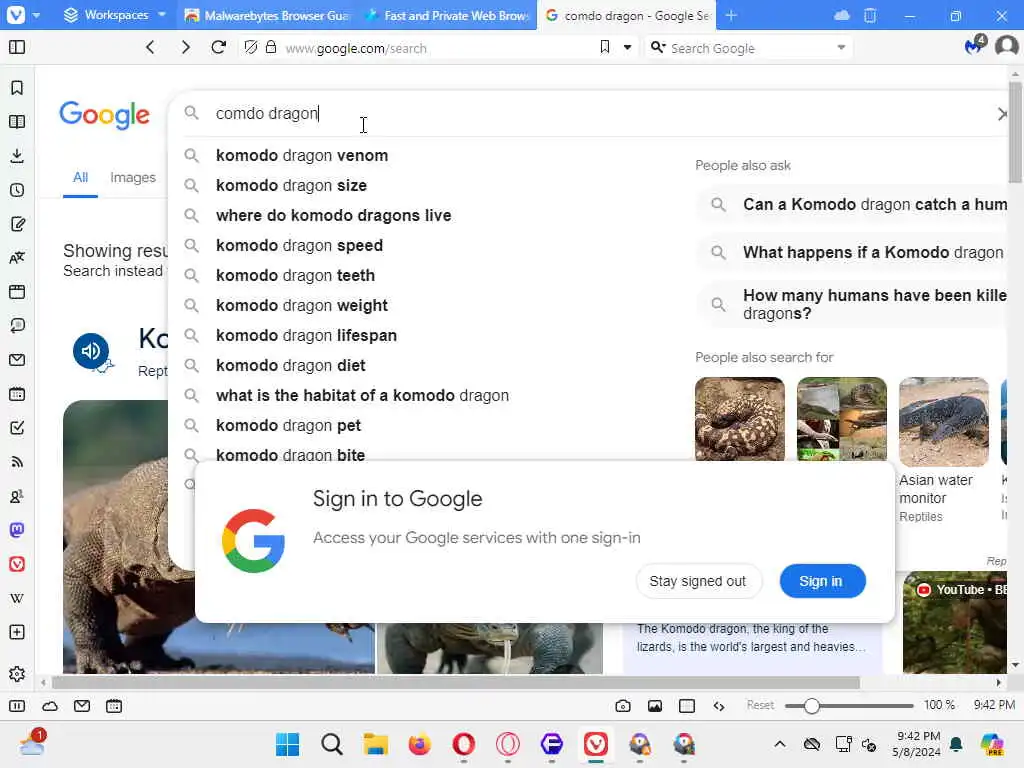Open the Tasks panel in sidebar

pyautogui.click(x=17, y=428)
